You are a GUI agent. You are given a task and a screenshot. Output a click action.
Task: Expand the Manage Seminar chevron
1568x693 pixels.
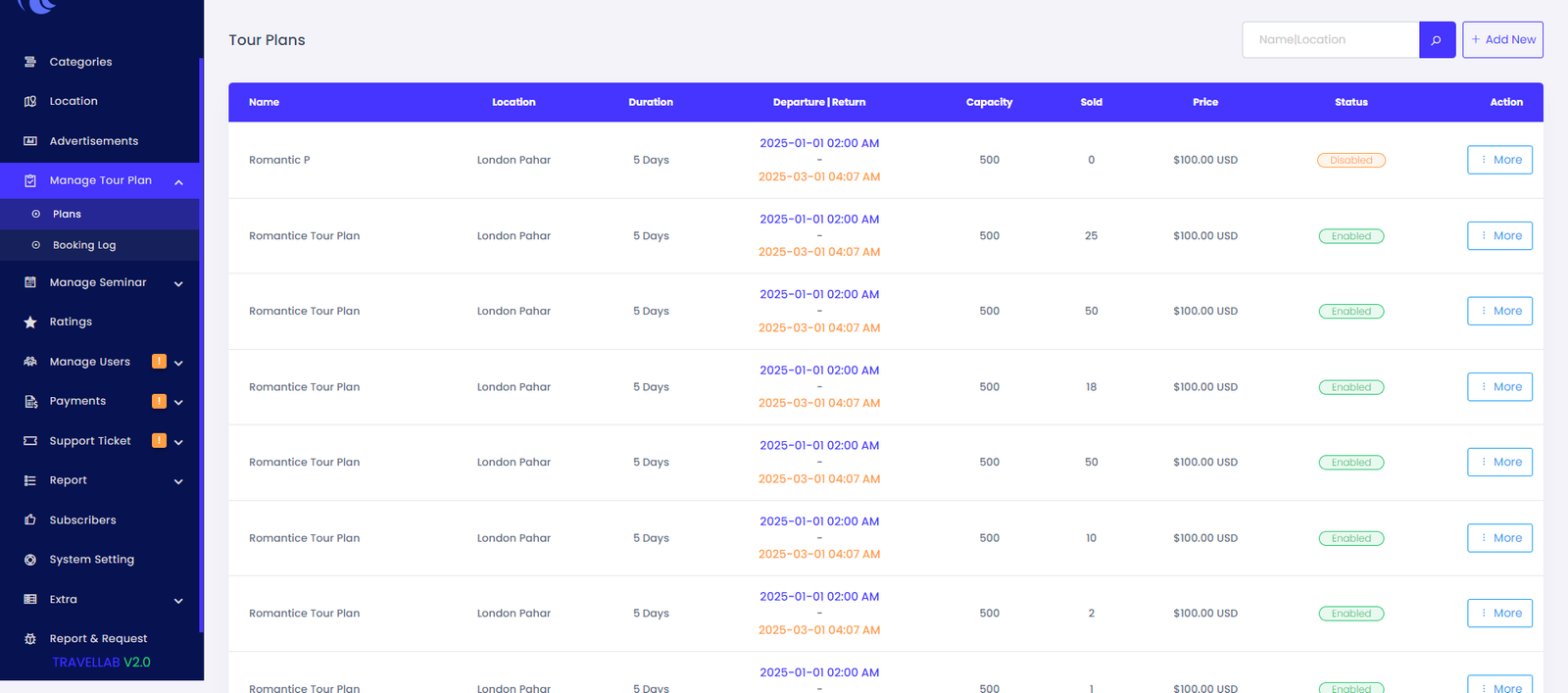tap(178, 283)
